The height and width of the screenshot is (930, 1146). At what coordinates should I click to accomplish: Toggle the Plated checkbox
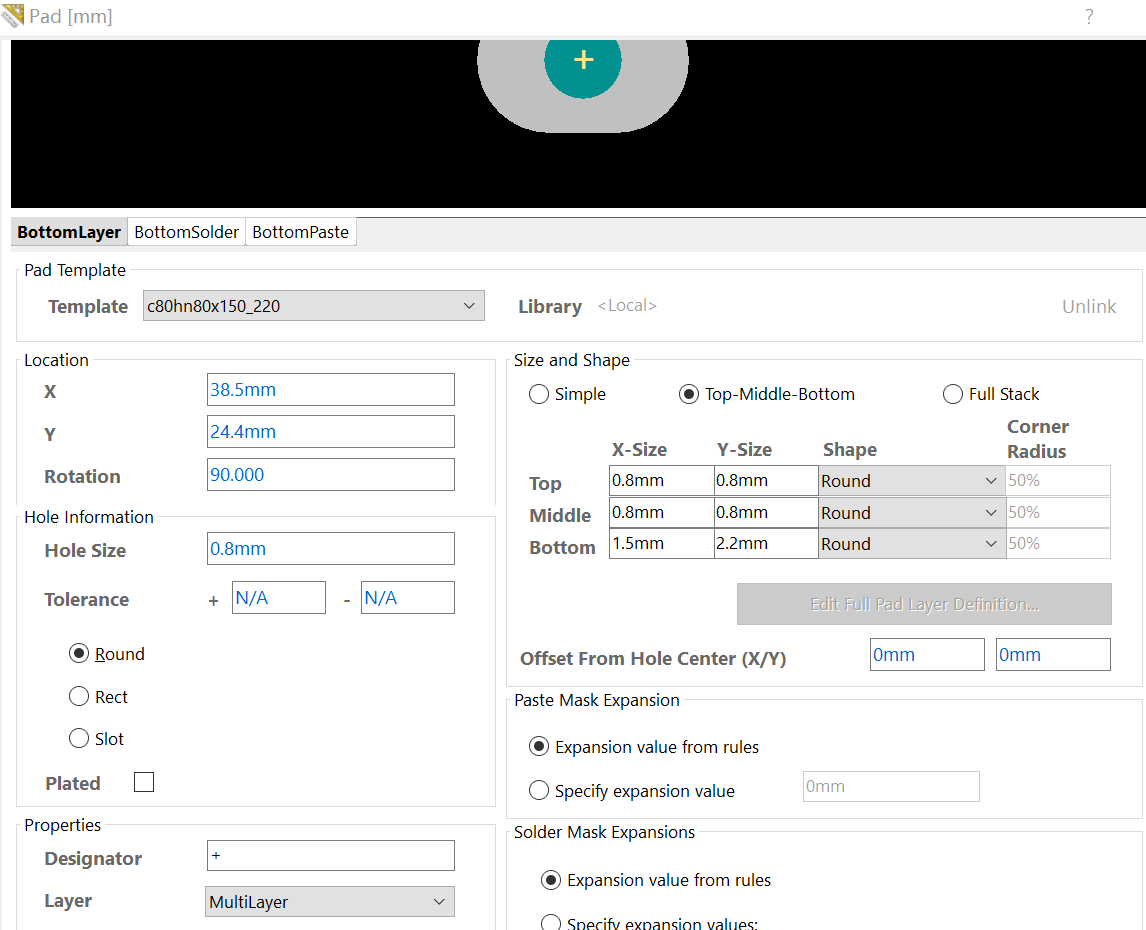click(x=144, y=782)
